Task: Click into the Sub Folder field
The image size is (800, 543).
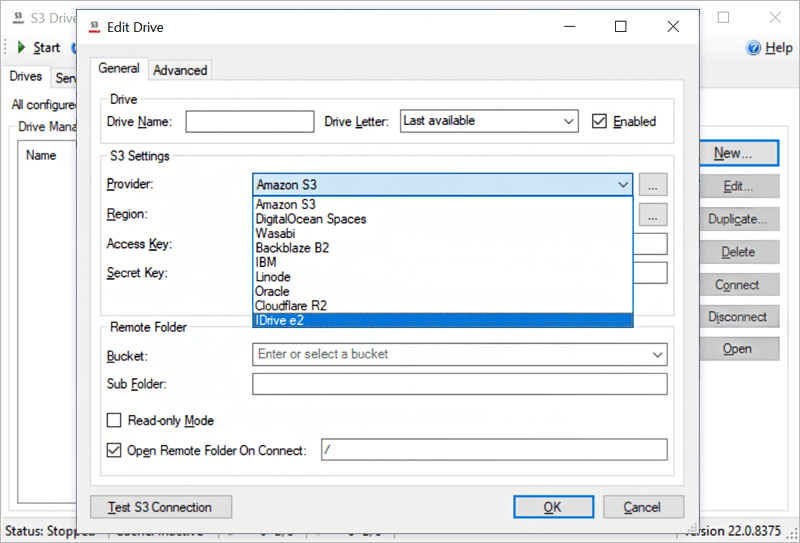Action: tap(460, 384)
